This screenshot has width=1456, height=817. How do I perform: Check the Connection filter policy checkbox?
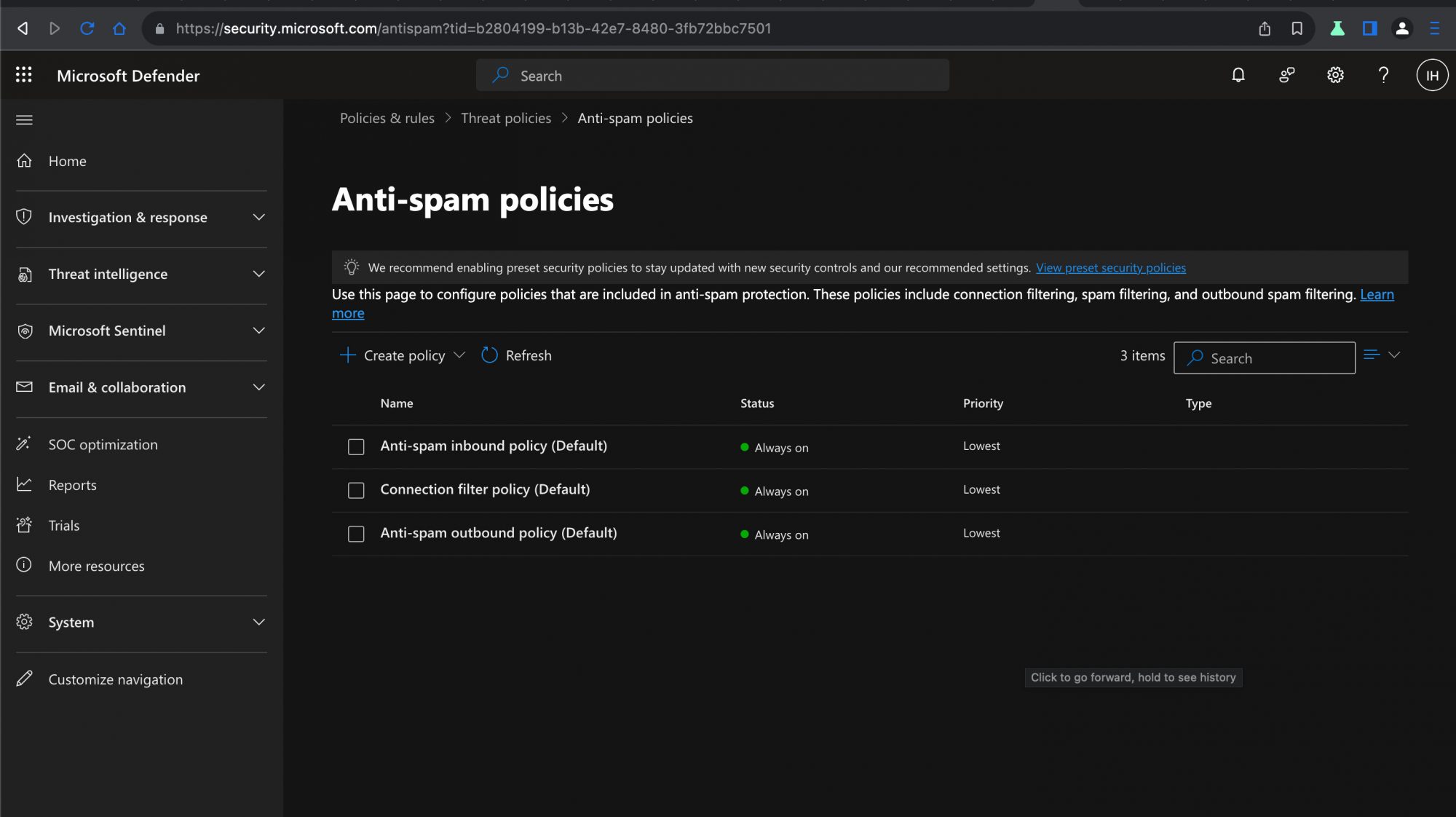point(356,490)
